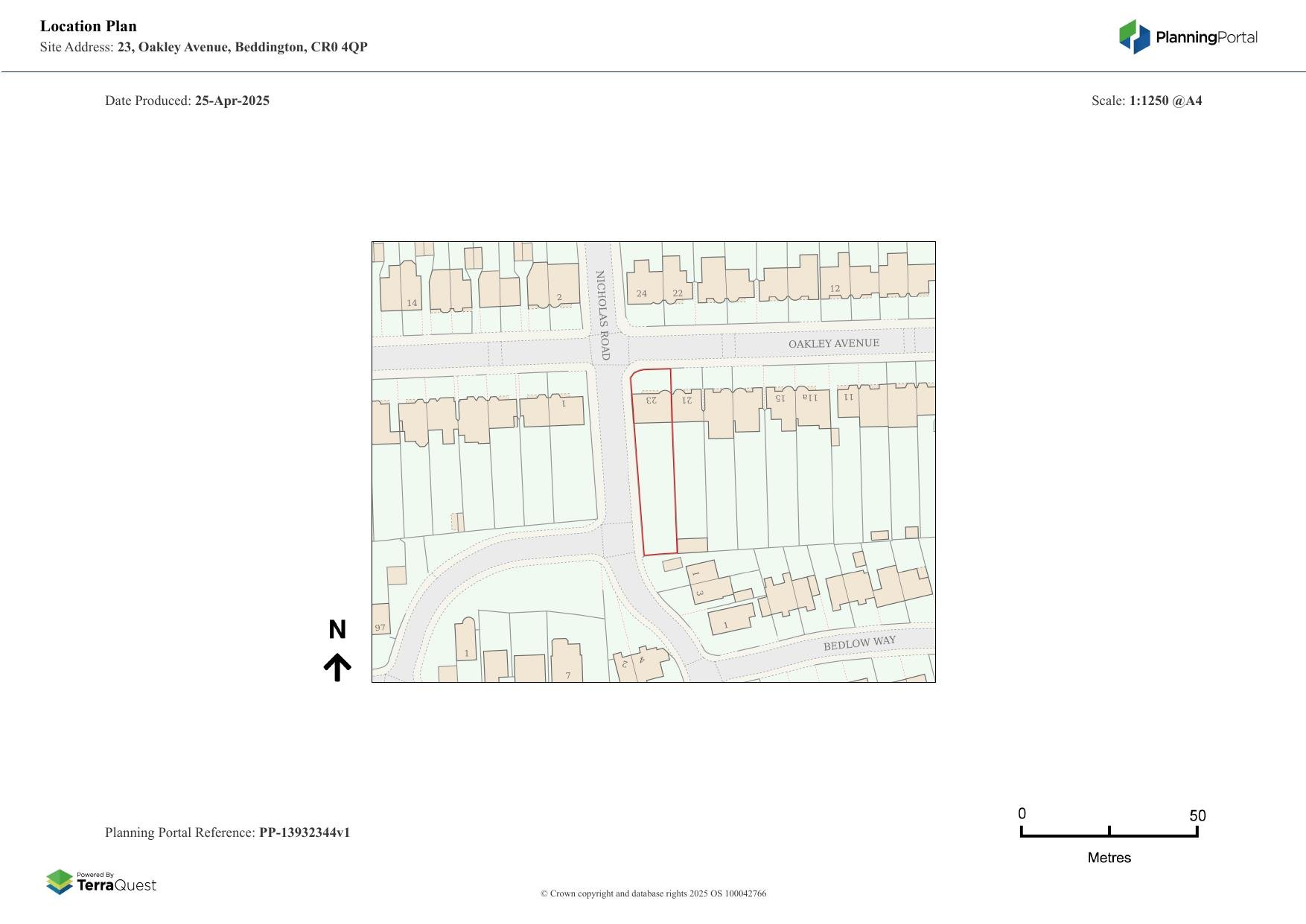Select house number 21 on the map
Viewport: 1306px width, 924px height.
coord(687,400)
